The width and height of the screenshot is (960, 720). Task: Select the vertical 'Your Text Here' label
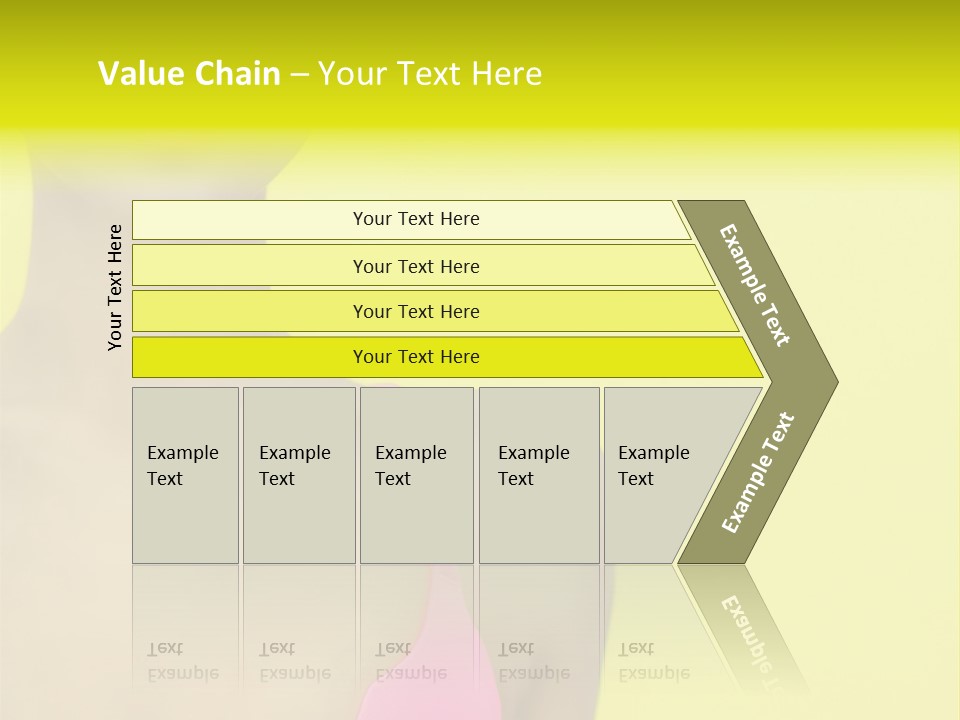point(115,287)
